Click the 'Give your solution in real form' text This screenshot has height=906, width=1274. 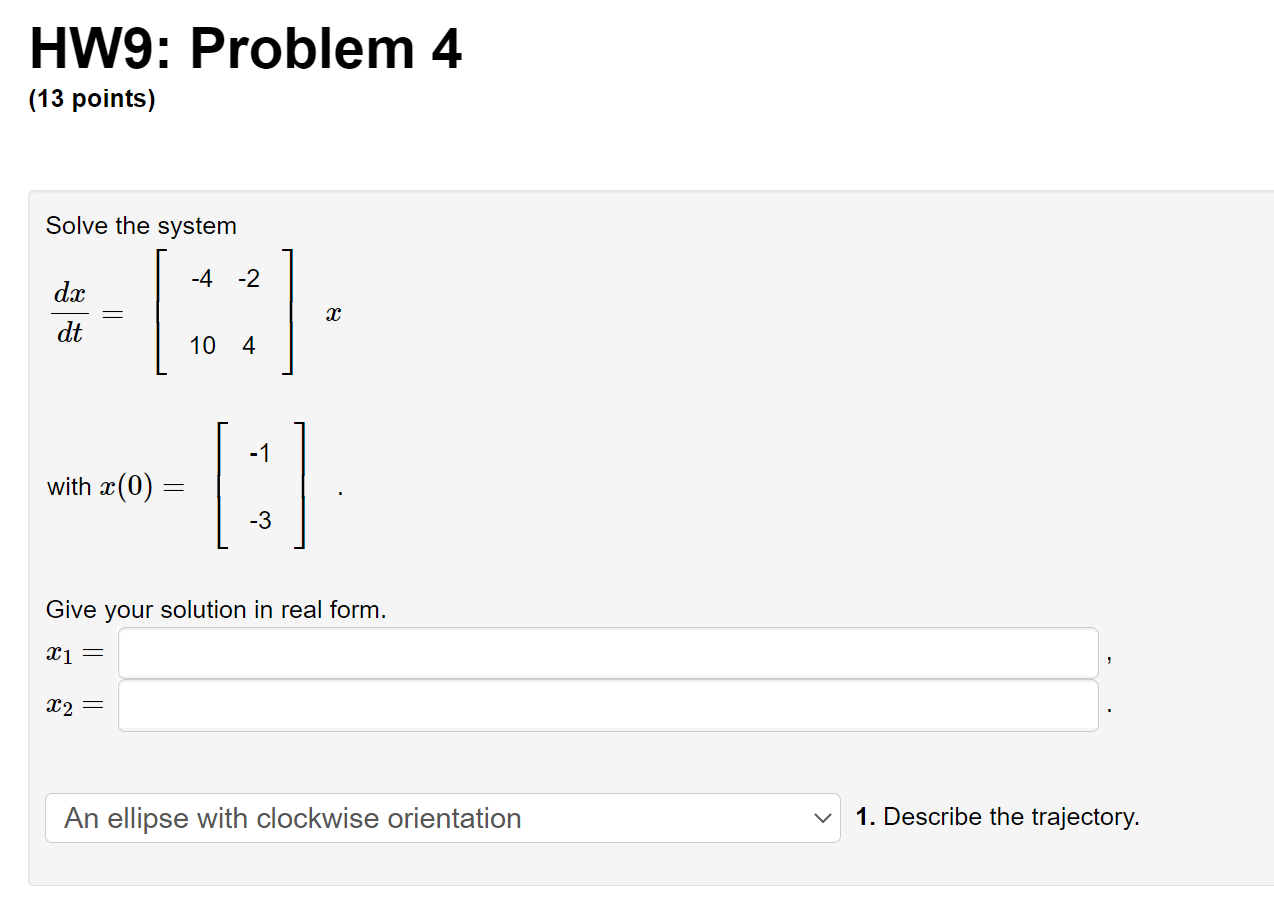216,609
